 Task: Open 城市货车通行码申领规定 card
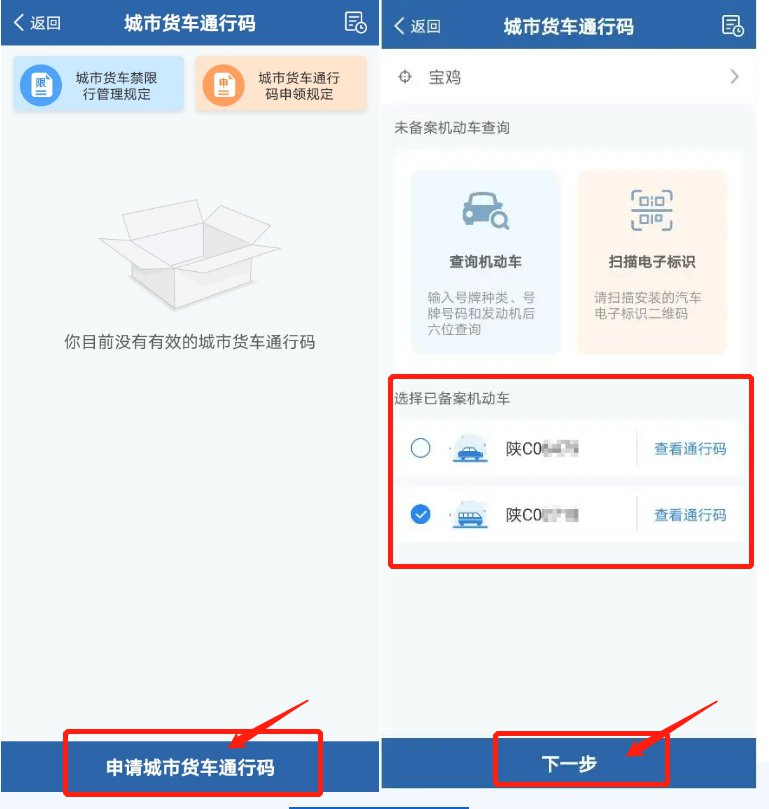tap(281, 84)
